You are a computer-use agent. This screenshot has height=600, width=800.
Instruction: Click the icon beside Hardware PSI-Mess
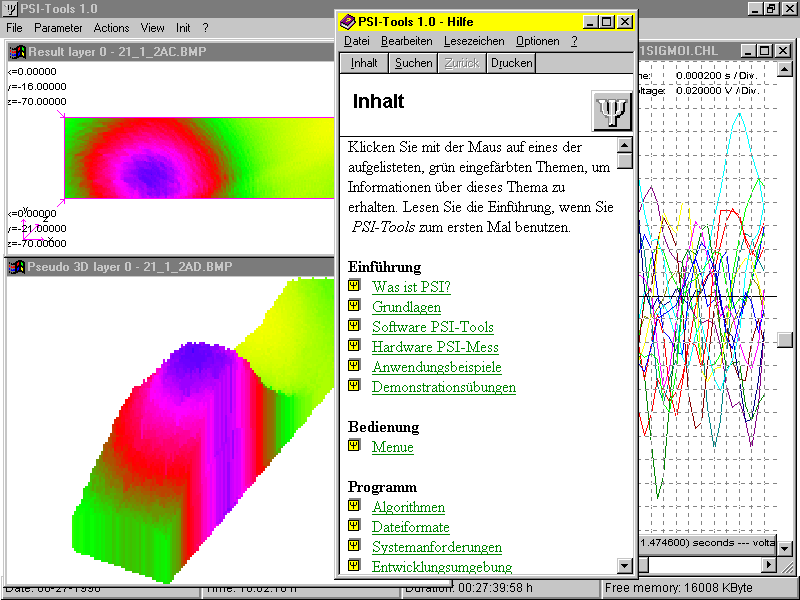coord(354,346)
